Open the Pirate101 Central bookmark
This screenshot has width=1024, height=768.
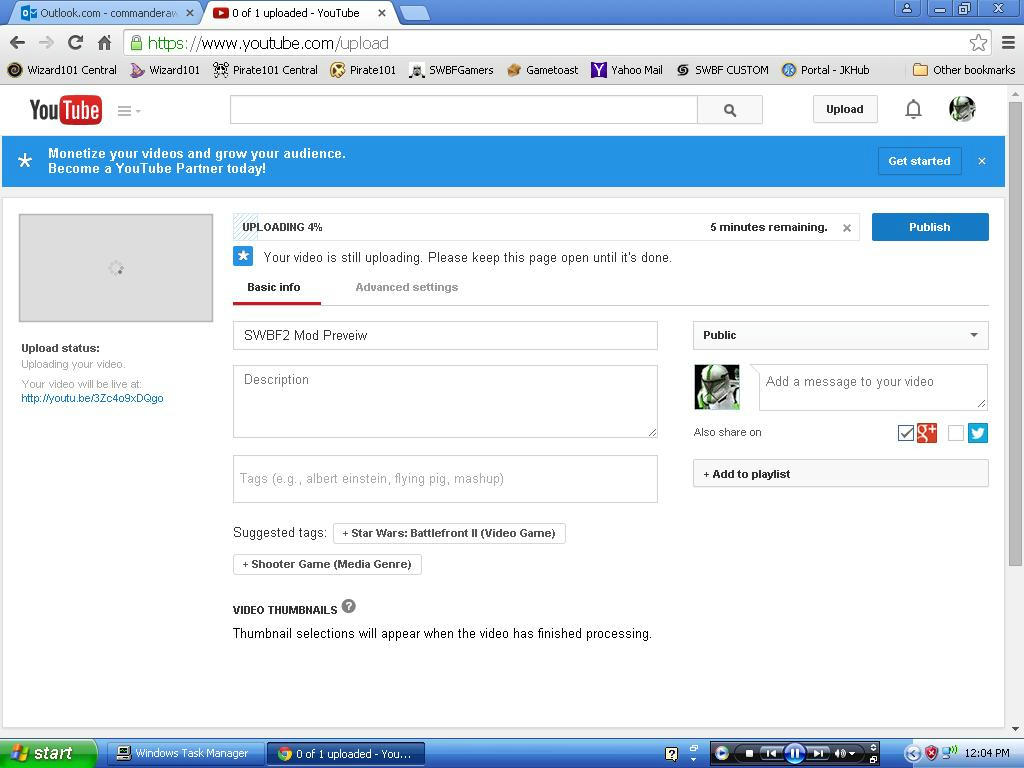265,70
